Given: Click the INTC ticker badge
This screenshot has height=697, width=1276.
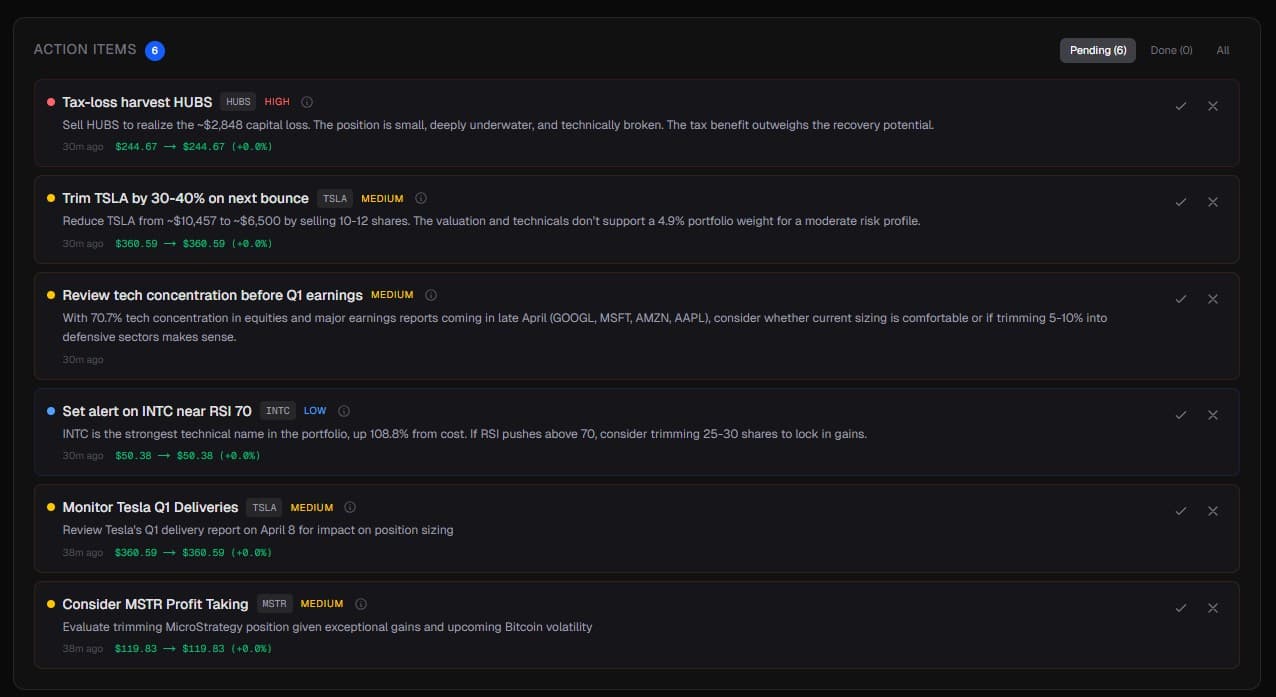Looking at the screenshot, I should [x=277, y=410].
